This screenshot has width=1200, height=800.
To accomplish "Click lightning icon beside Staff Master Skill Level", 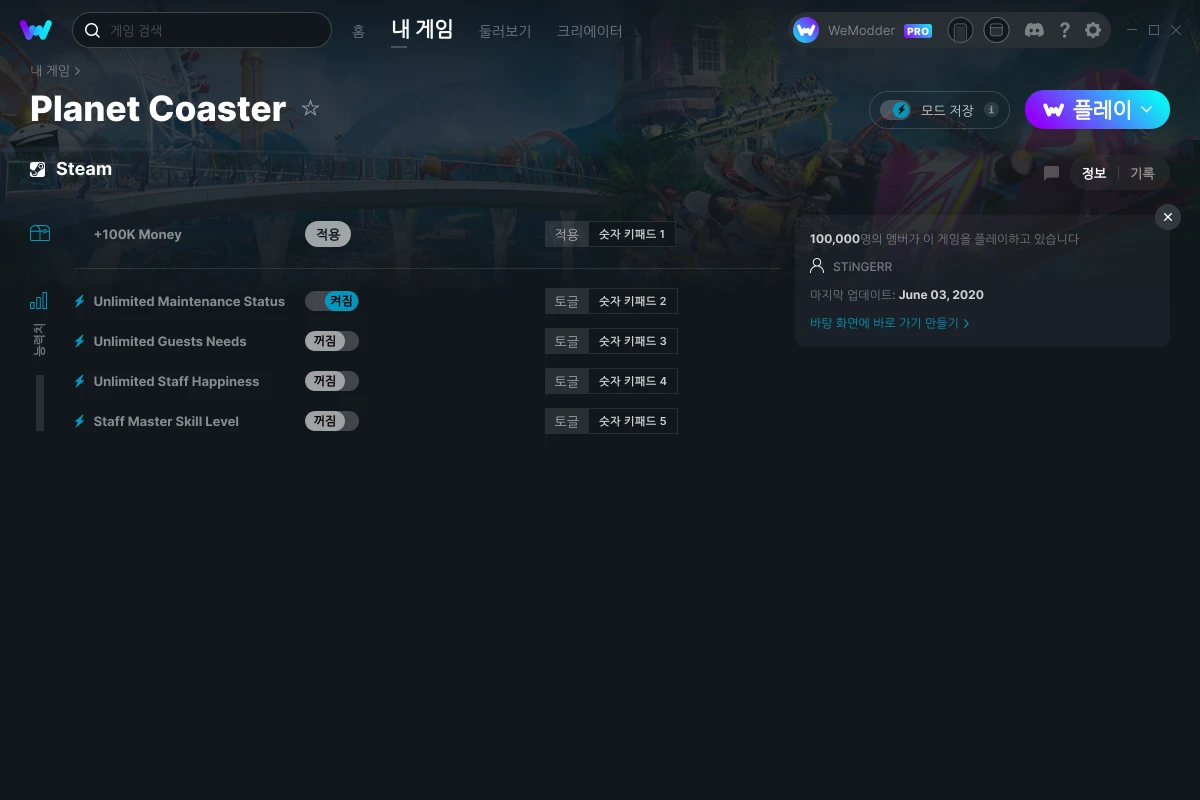I will coord(79,421).
